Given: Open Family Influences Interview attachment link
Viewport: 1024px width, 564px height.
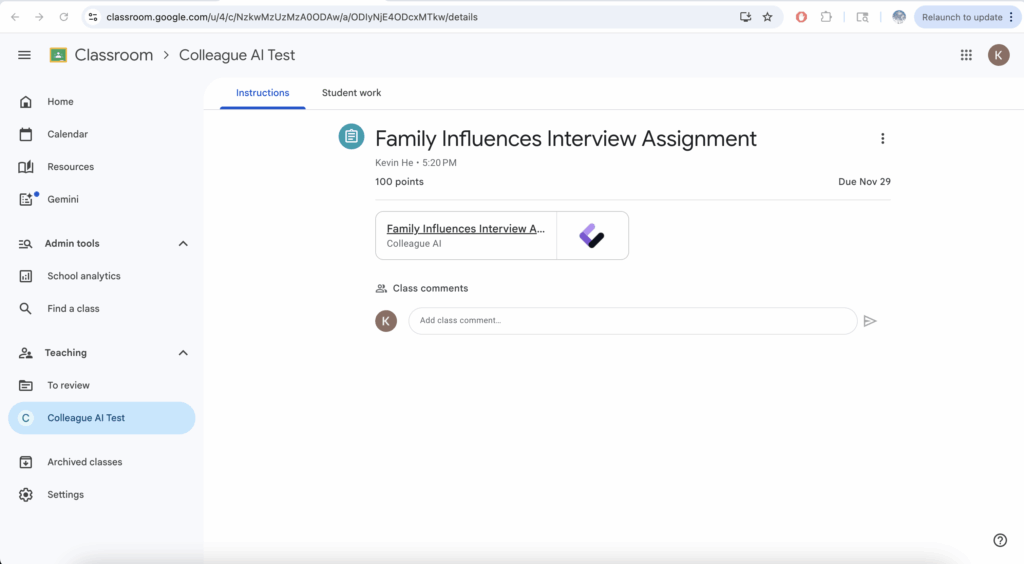Looking at the screenshot, I should (x=466, y=229).
